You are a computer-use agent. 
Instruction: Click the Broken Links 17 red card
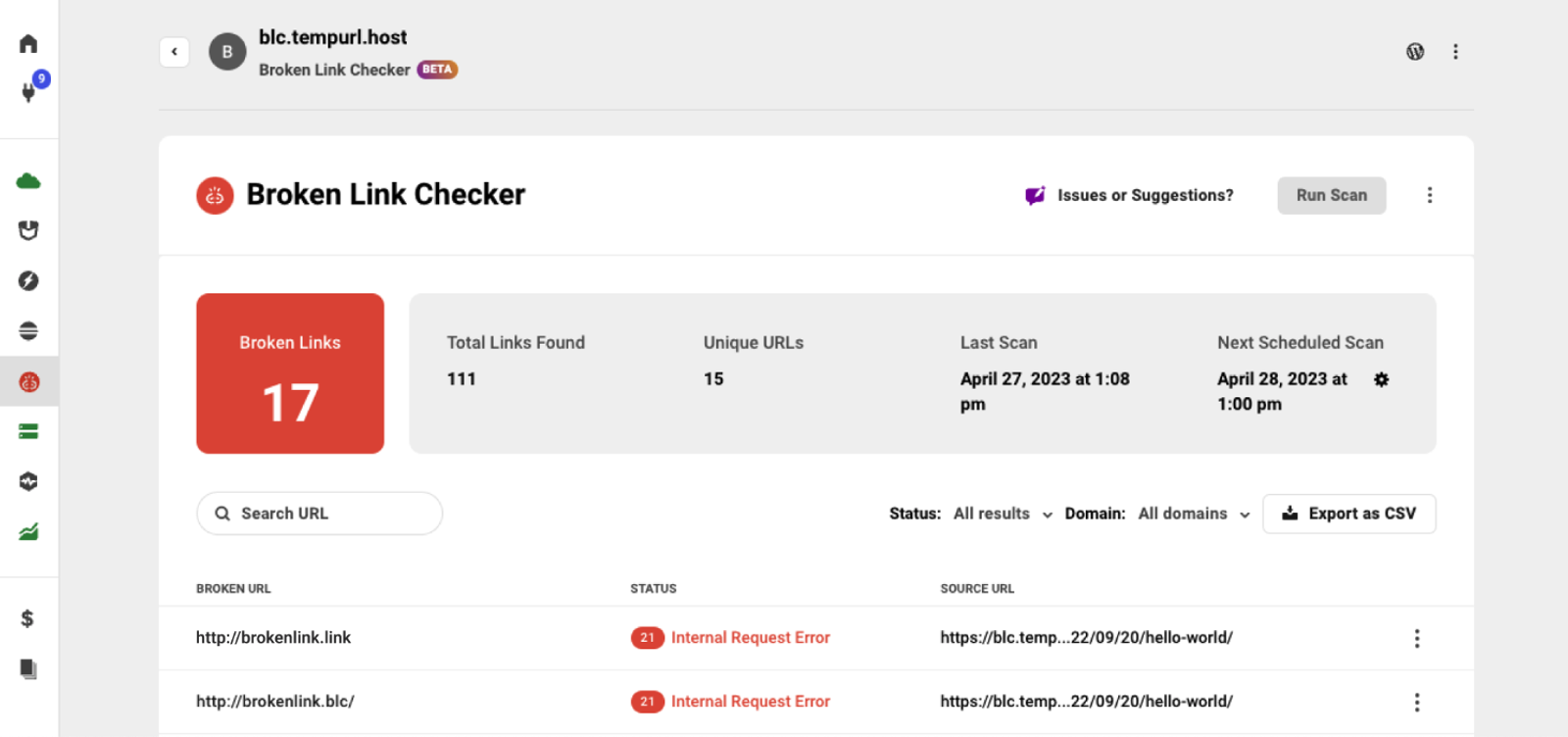[x=290, y=373]
